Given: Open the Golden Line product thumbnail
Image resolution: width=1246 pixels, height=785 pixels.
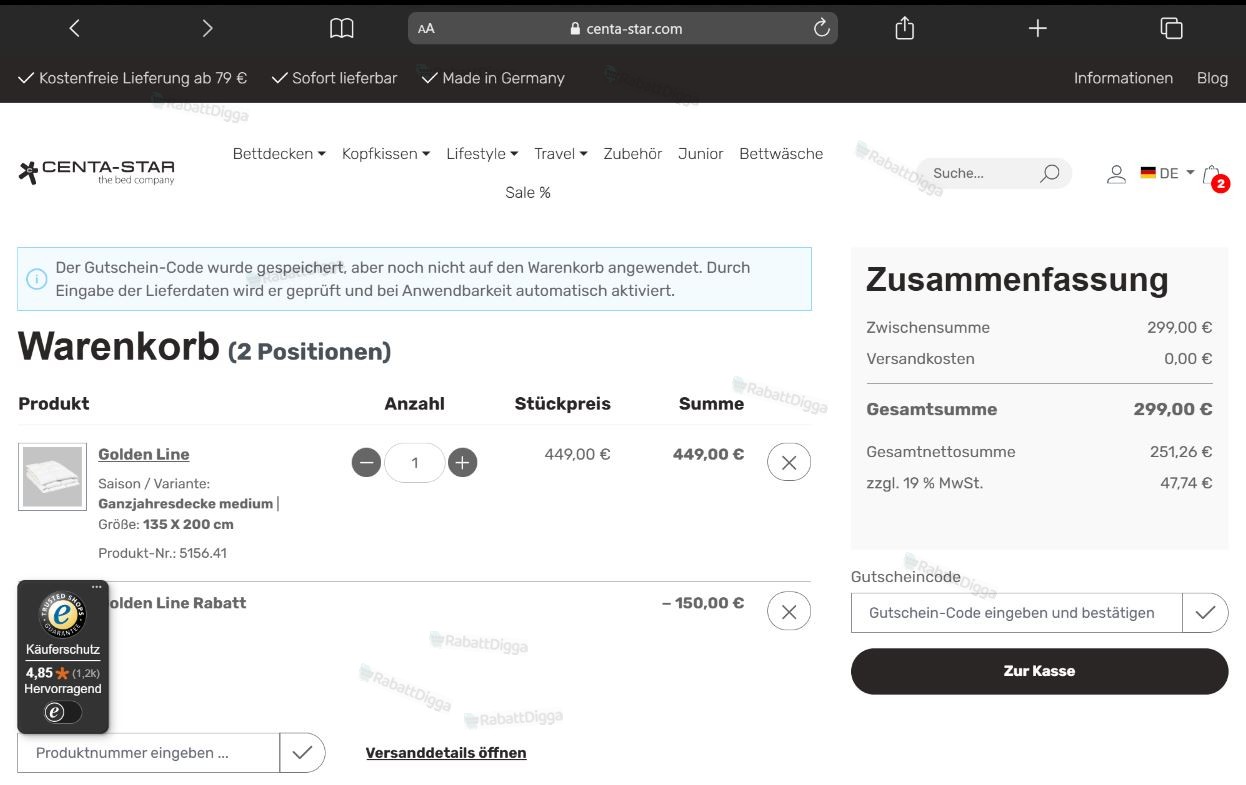Looking at the screenshot, I should click(53, 477).
